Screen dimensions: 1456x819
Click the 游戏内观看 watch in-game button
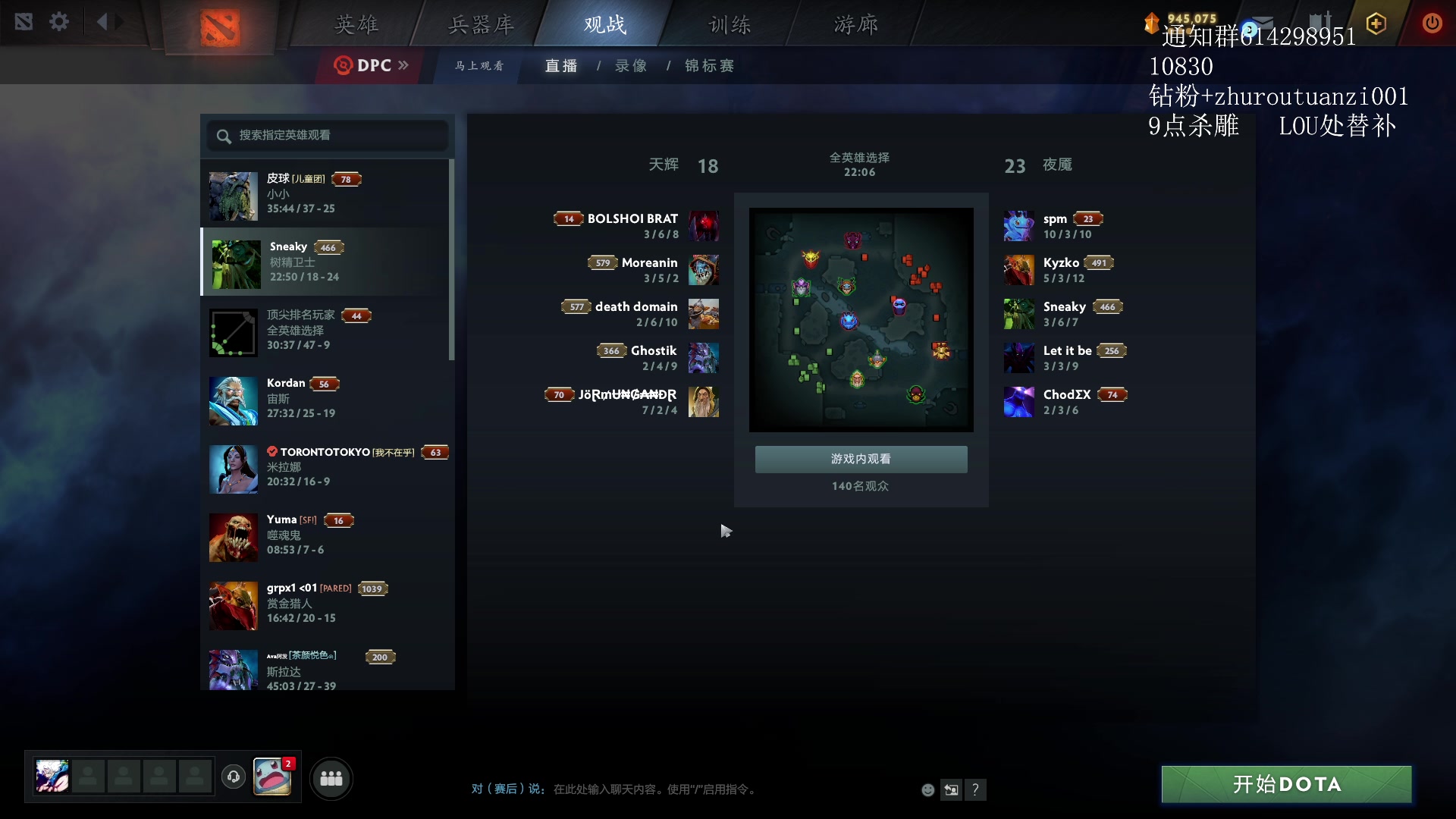point(861,459)
